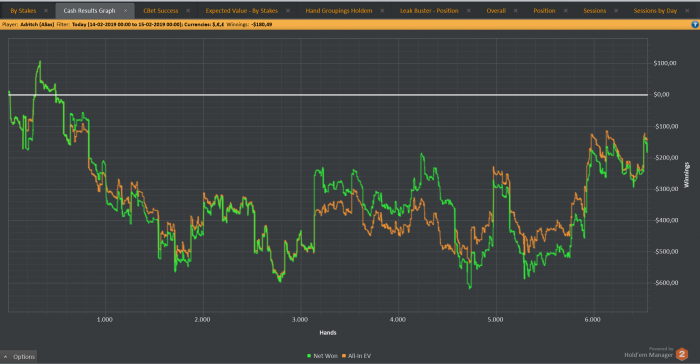Click the Hands axis title
This screenshot has width=700, height=364.
tap(328, 333)
